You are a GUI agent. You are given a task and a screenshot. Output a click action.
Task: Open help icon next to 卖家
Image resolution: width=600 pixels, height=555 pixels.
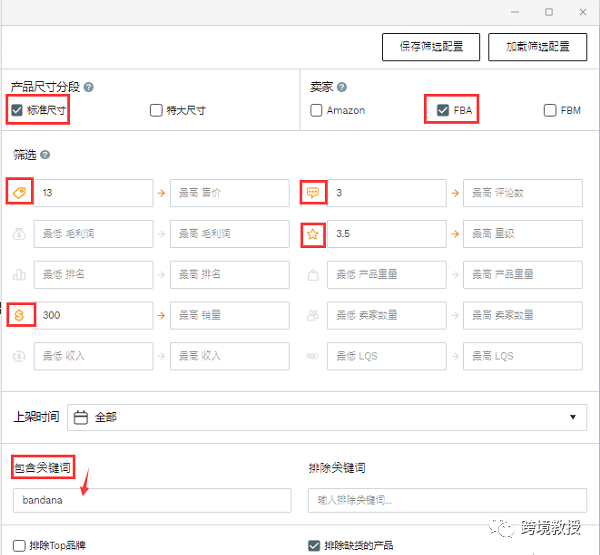pyautogui.click(x=342, y=87)
